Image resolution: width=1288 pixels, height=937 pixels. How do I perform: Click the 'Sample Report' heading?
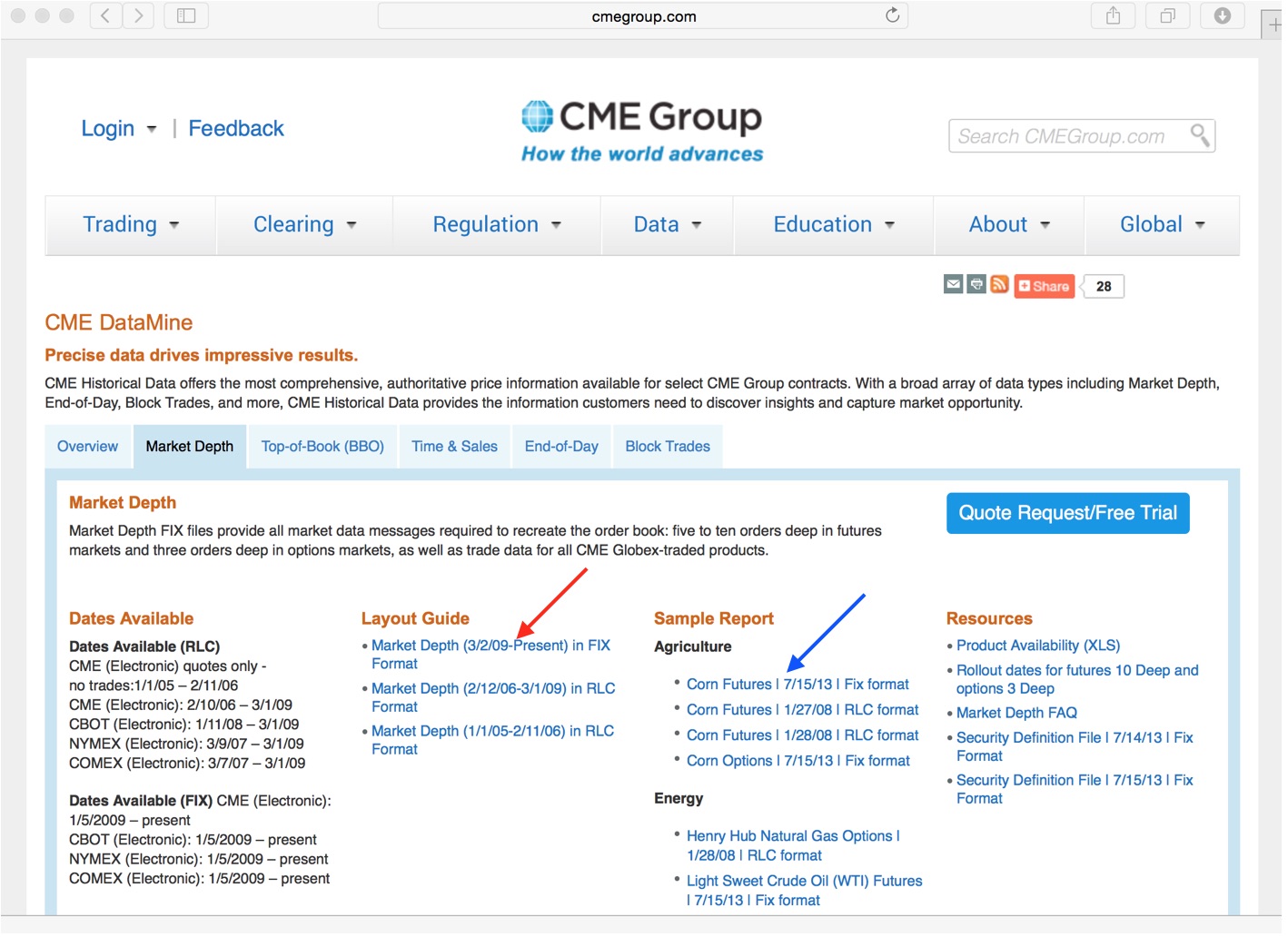[714, 618]
